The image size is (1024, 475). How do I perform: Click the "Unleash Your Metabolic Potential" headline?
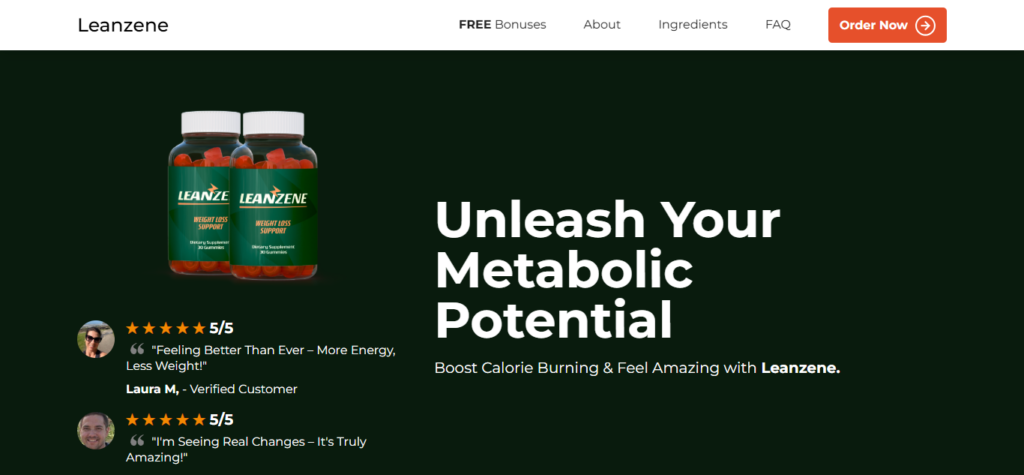(x=607, y=270)
